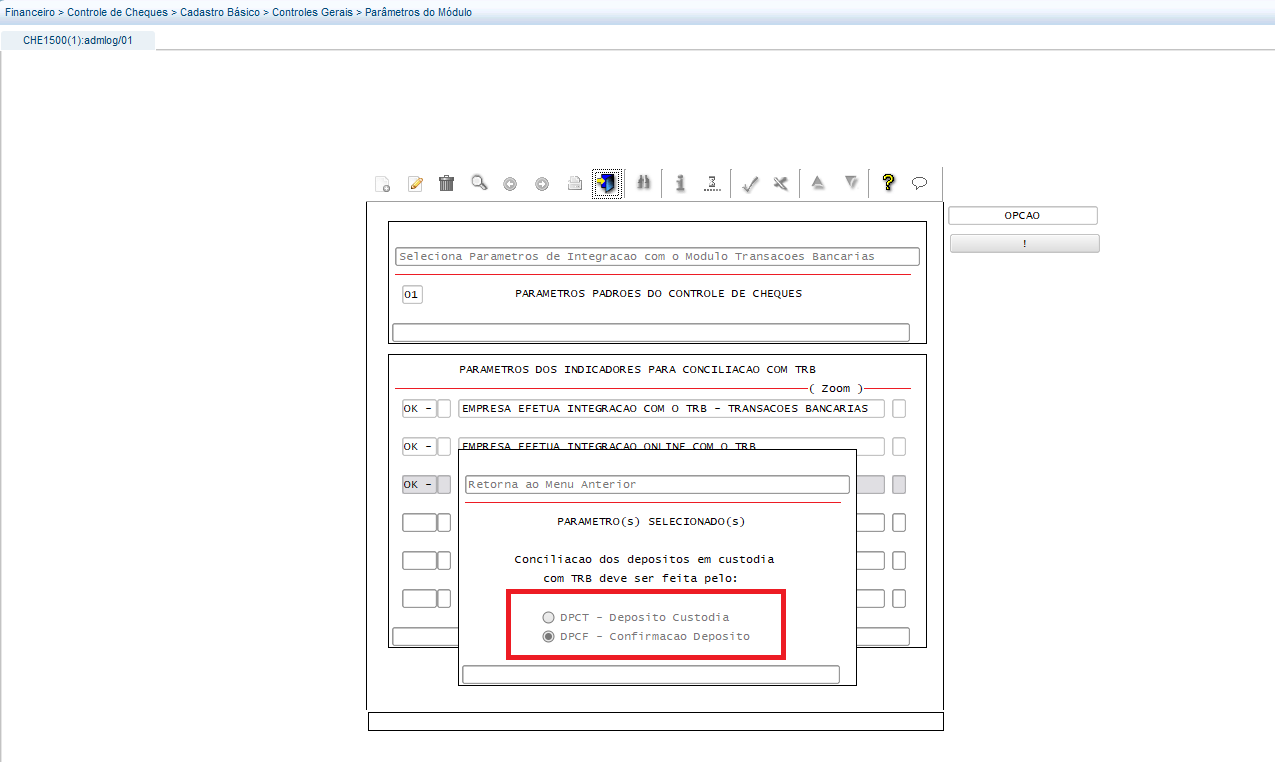Click the speech bubble comment icon
Screen dimensions: 1275x762
click(x=920, y=184)
